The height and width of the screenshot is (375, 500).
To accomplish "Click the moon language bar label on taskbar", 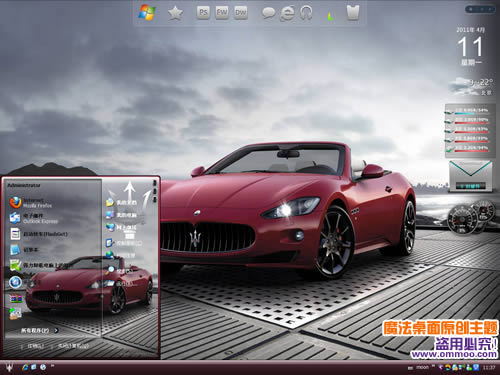I will click(x=422, y=367).
